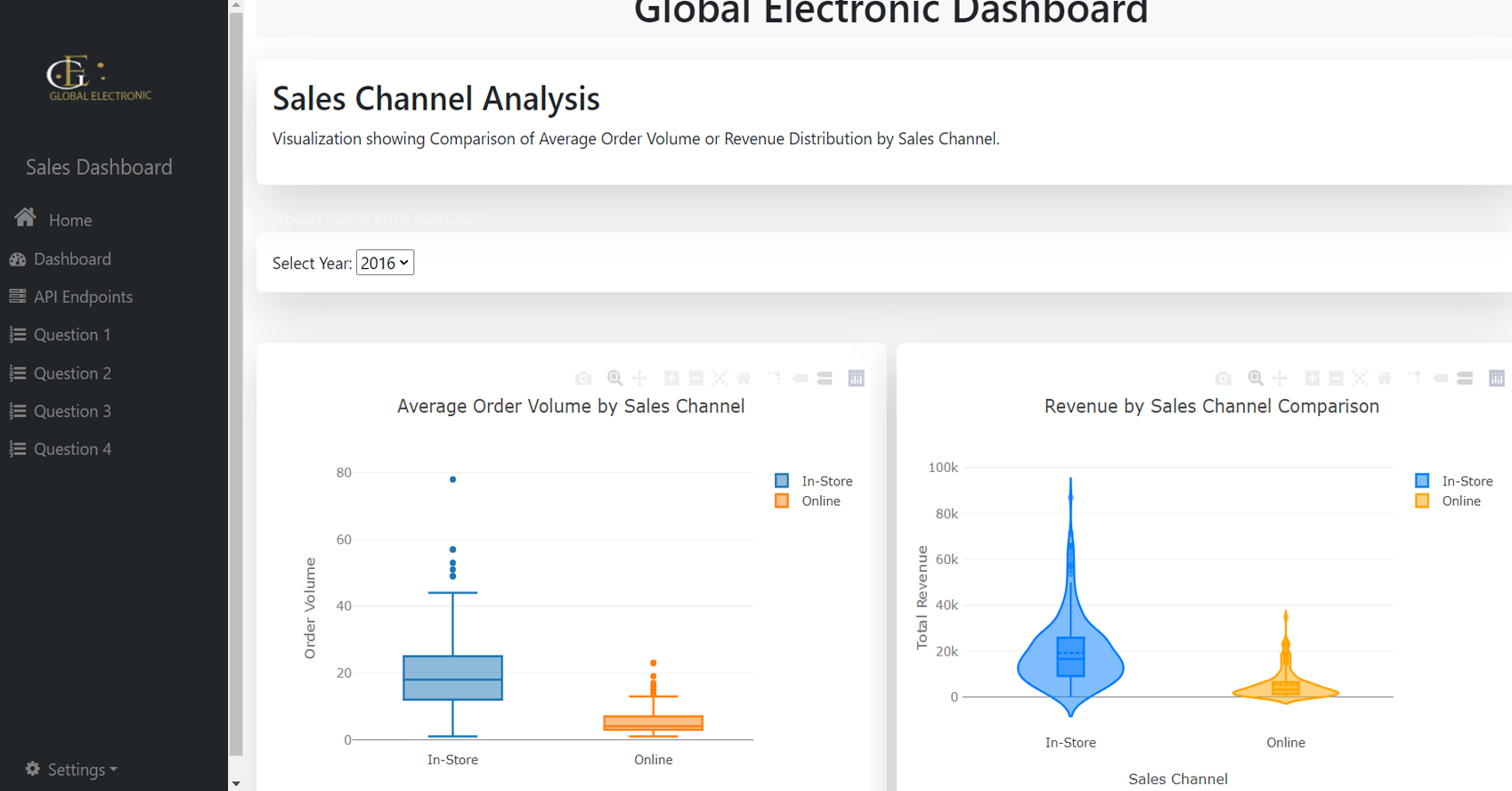Image resolution: width=1512 pixels, height=791 pixels.
Task: Click sidebar scrollbar down arrow
Action: [236, 784]
